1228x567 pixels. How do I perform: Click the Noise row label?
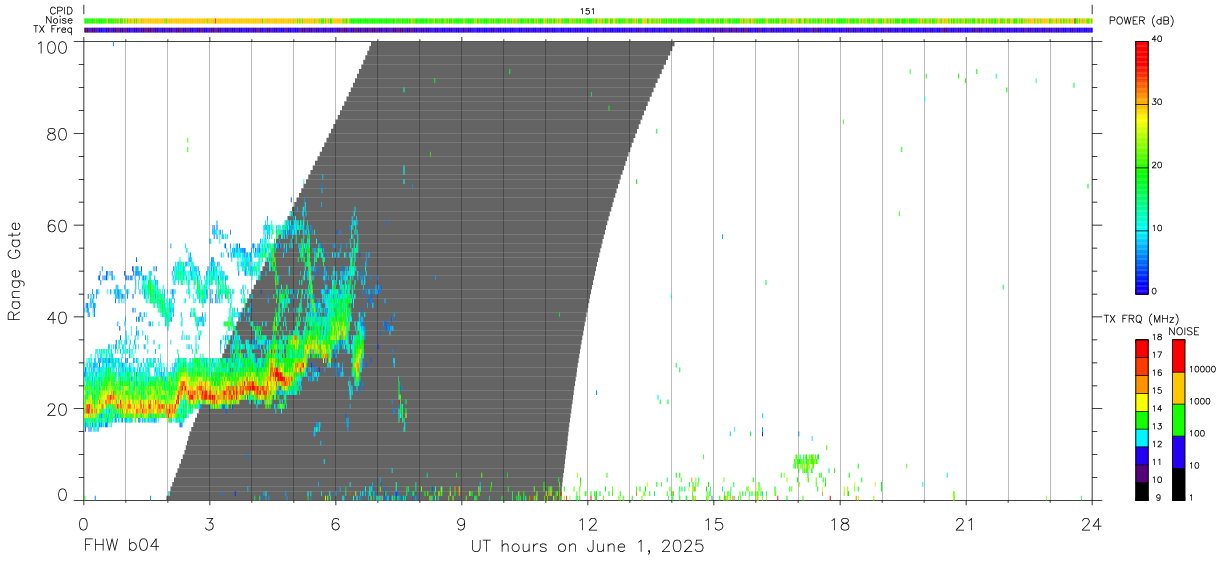[x=58, y=20]
